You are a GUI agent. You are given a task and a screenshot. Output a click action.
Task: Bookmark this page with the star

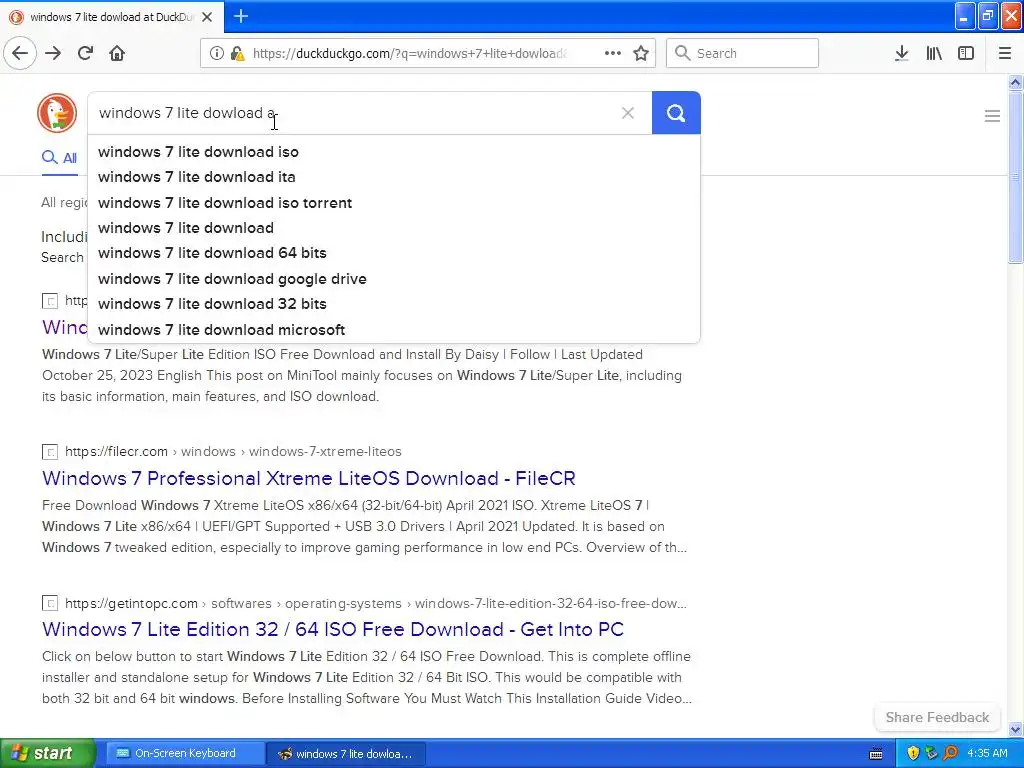pyautogui.click(x=641, y=54)
